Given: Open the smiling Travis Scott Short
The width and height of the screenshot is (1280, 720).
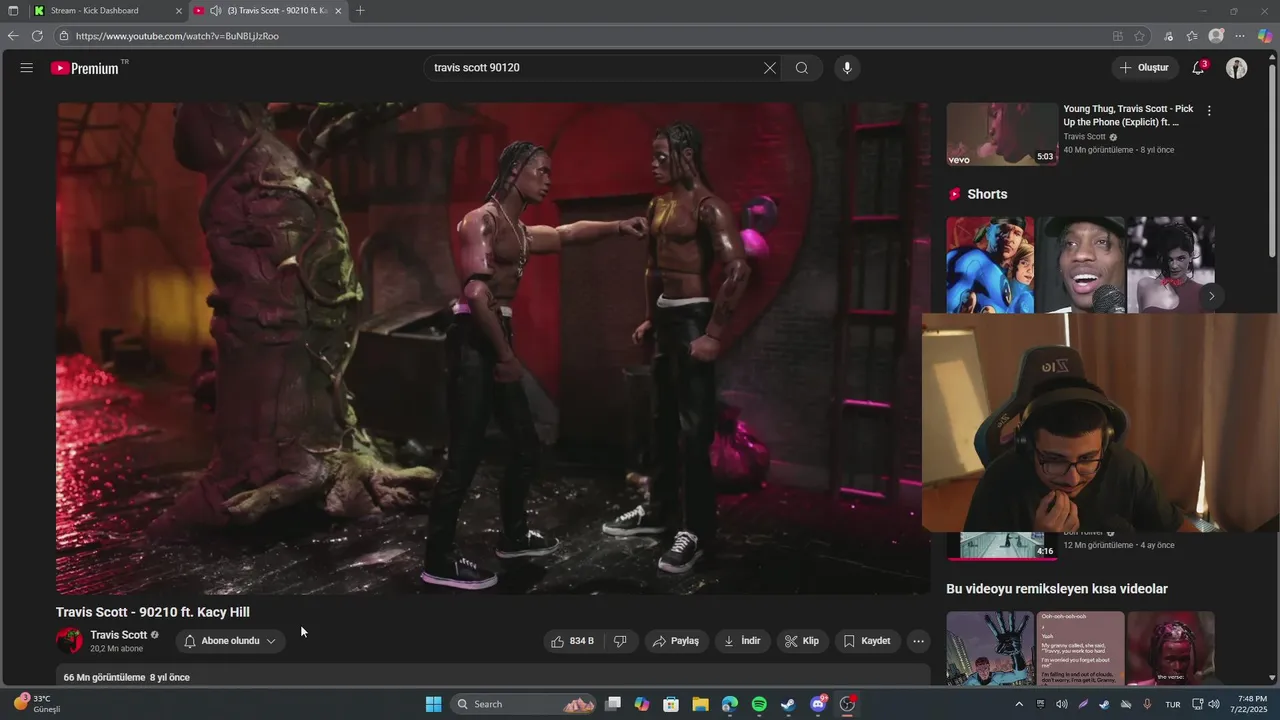Looking at the screenshot, I should tap(1080, 265).
